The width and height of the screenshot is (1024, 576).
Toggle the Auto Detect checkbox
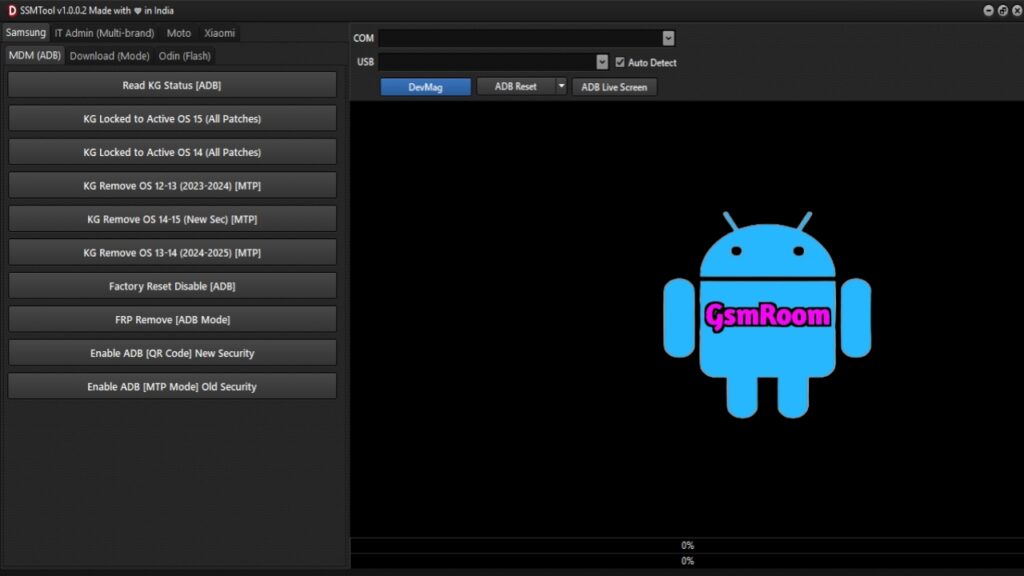(620, 62)
